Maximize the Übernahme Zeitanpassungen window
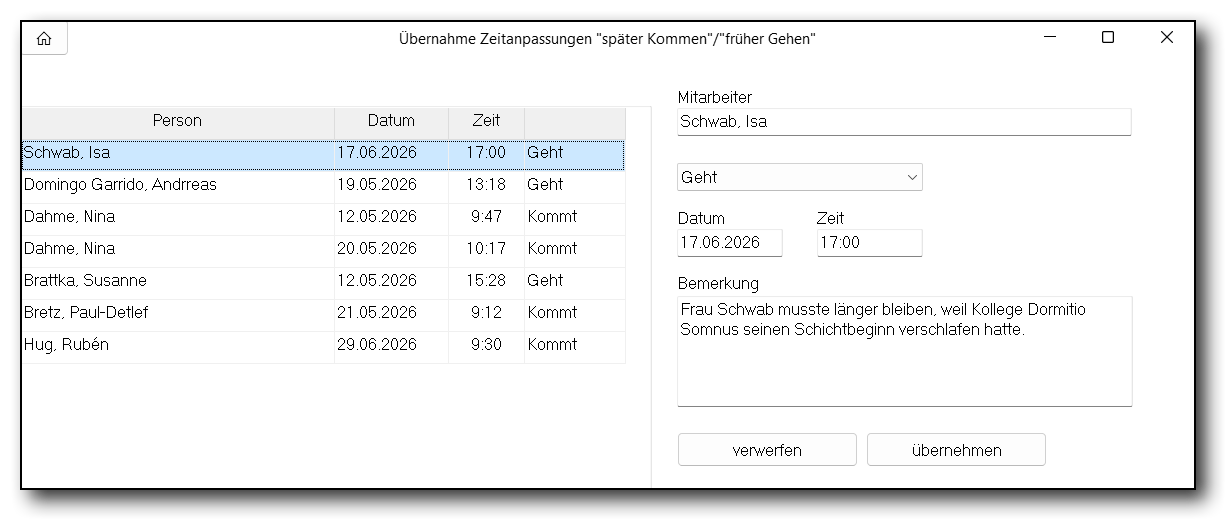 click(1108, 38)
